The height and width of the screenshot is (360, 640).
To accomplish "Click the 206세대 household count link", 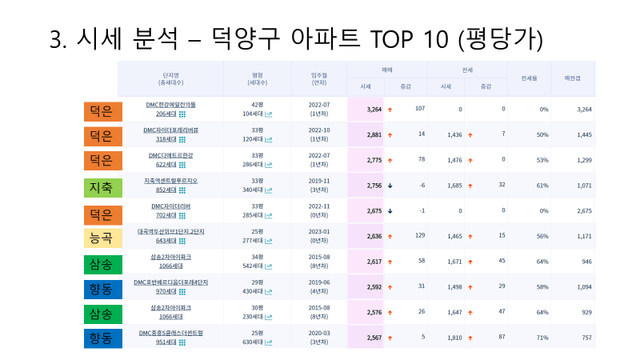I will click(x=166, y=114).
